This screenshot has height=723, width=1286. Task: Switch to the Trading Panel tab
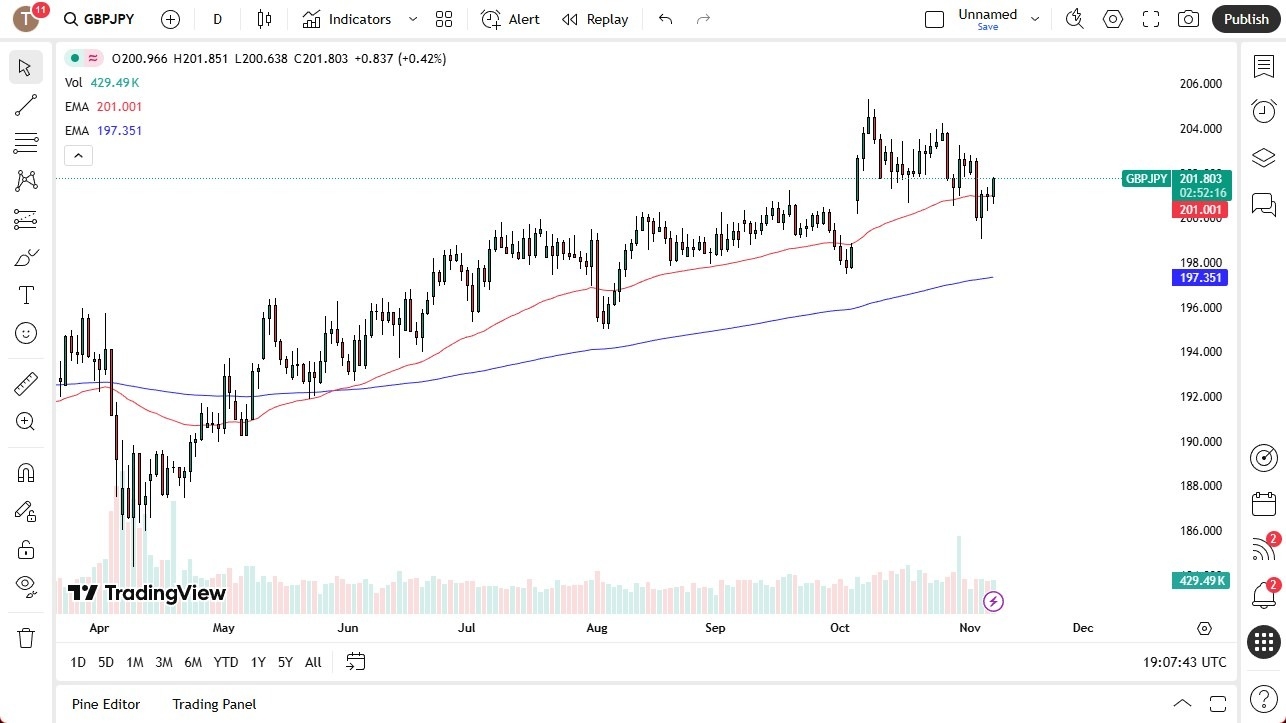point(213,704)
